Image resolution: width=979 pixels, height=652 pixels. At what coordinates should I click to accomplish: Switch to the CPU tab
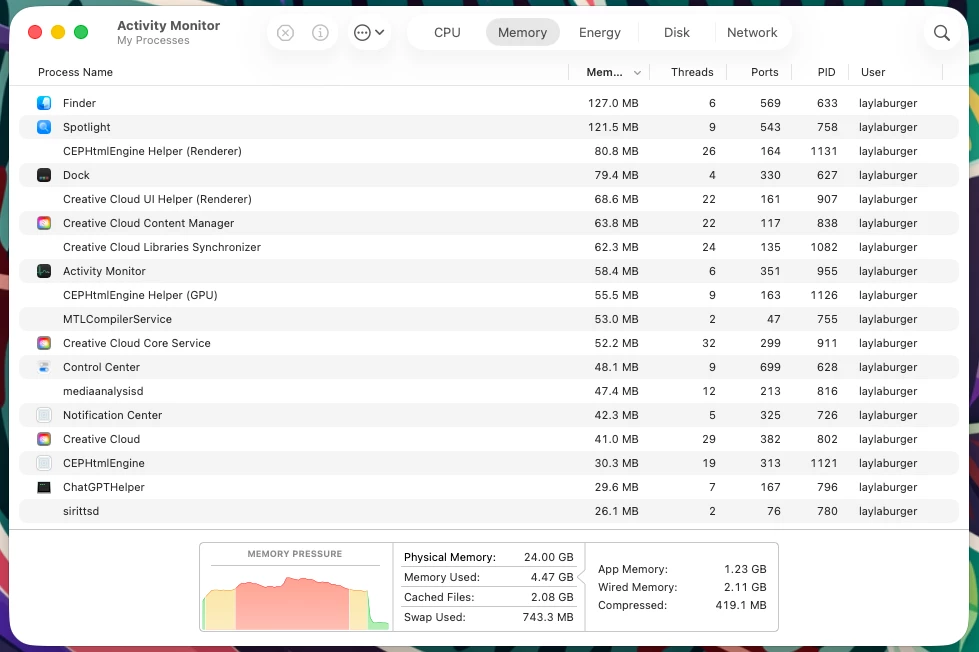[447, 32]
